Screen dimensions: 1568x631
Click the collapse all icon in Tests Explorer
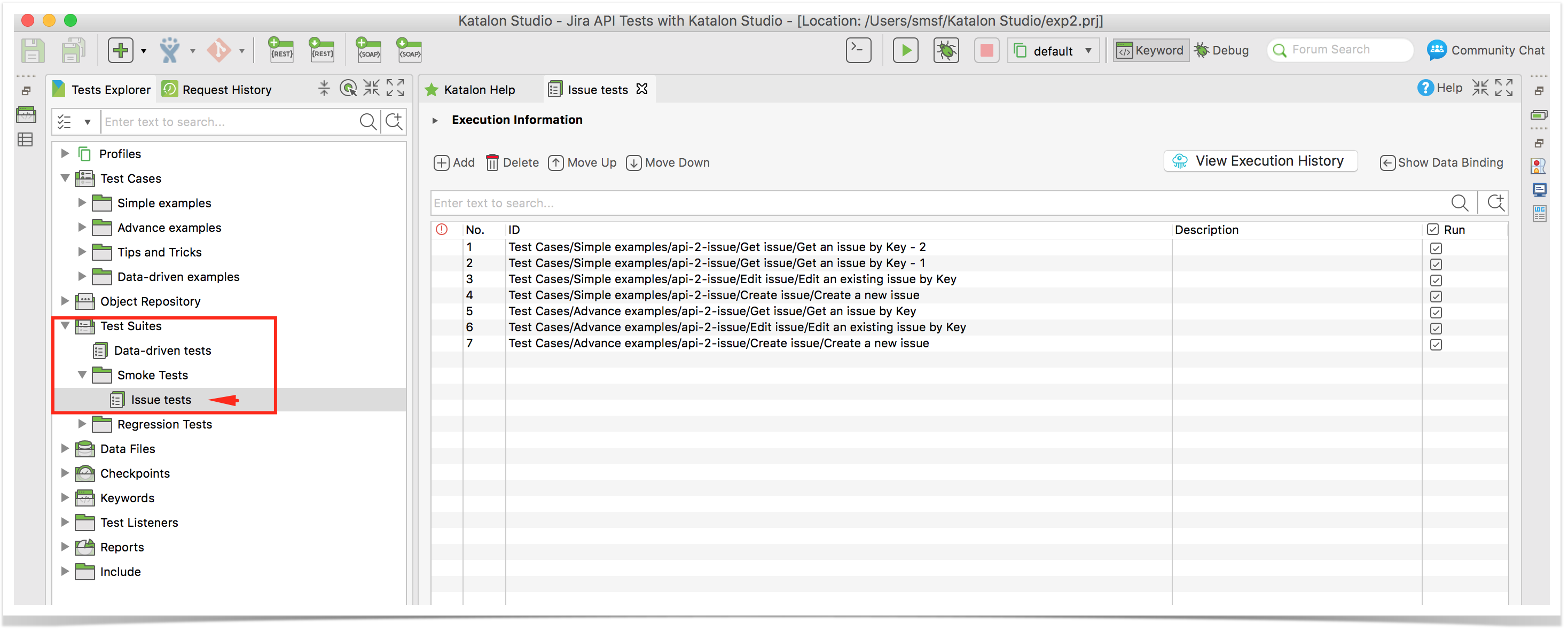click(x=324, y=89)
